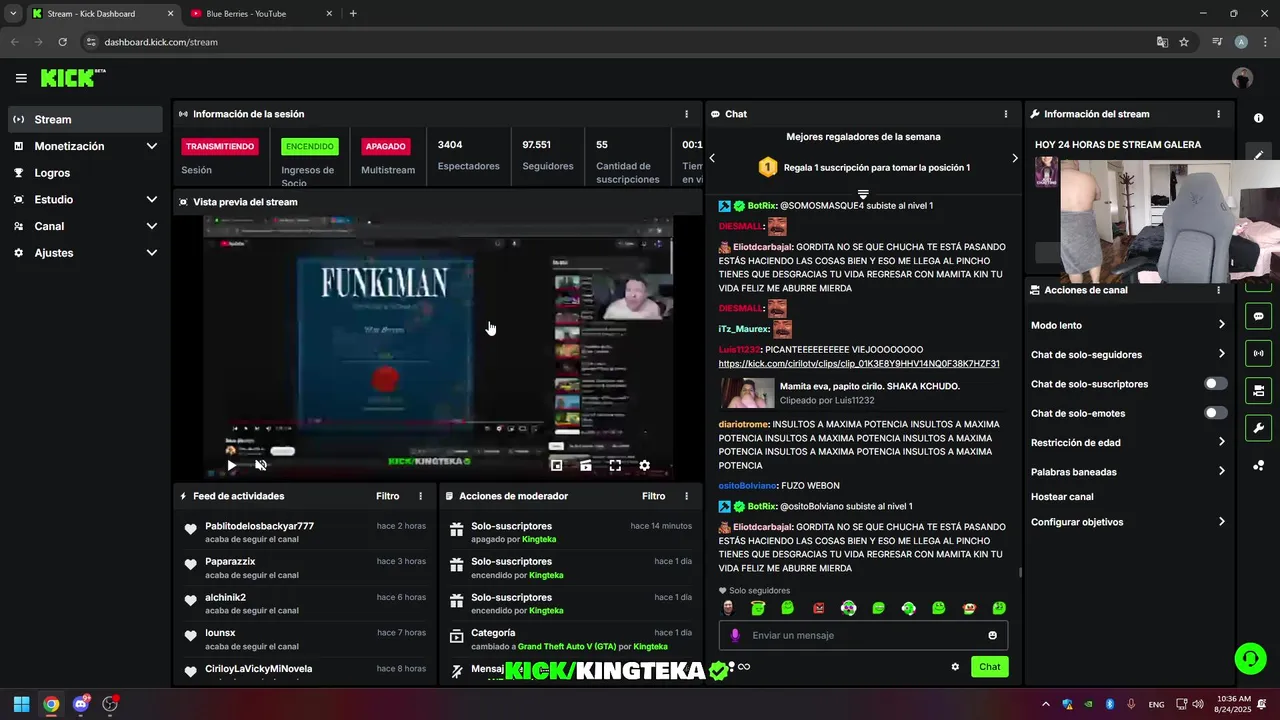Click Filtro in Acciones de moderador
The height and width of the screenshot is (720, 1280).
(653, 496)
